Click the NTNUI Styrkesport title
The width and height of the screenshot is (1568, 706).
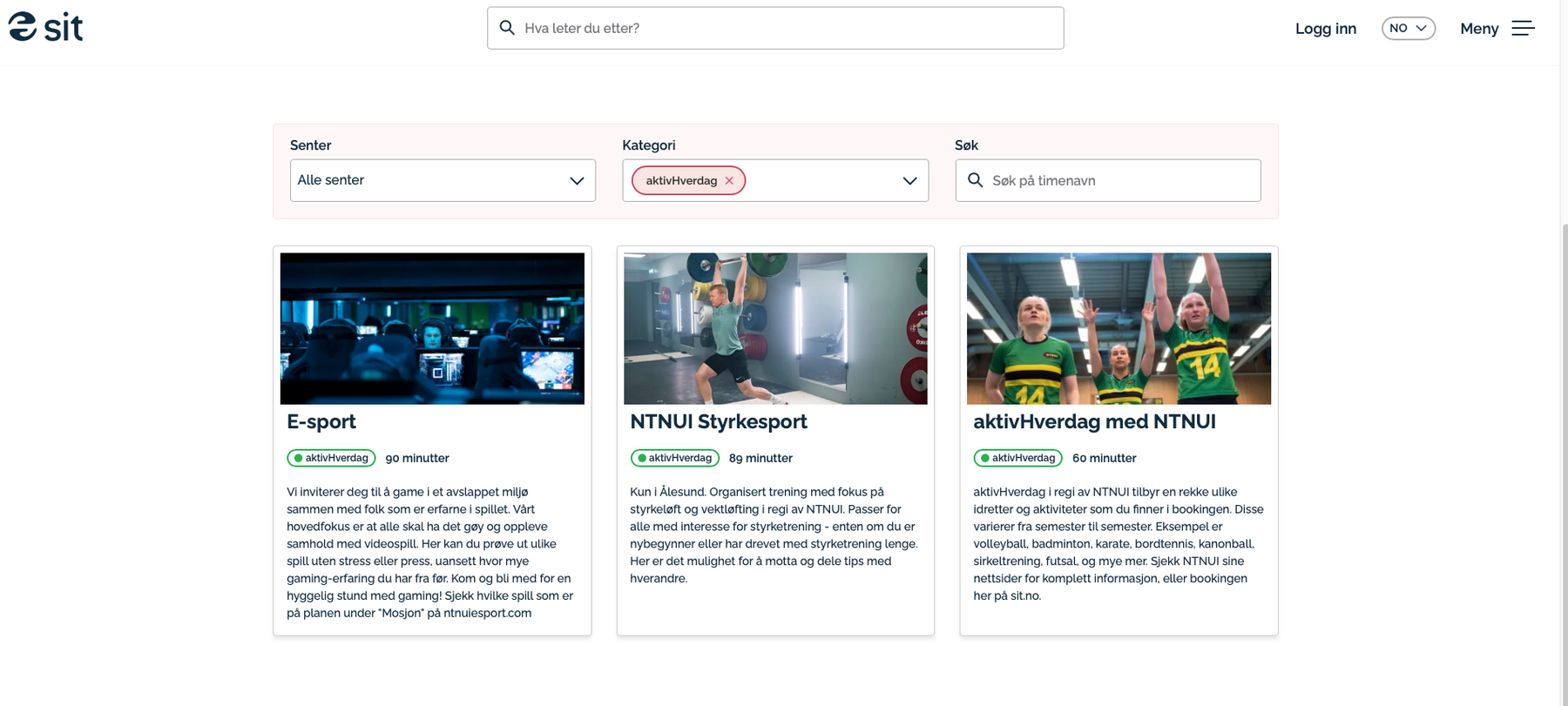[719, 422]
